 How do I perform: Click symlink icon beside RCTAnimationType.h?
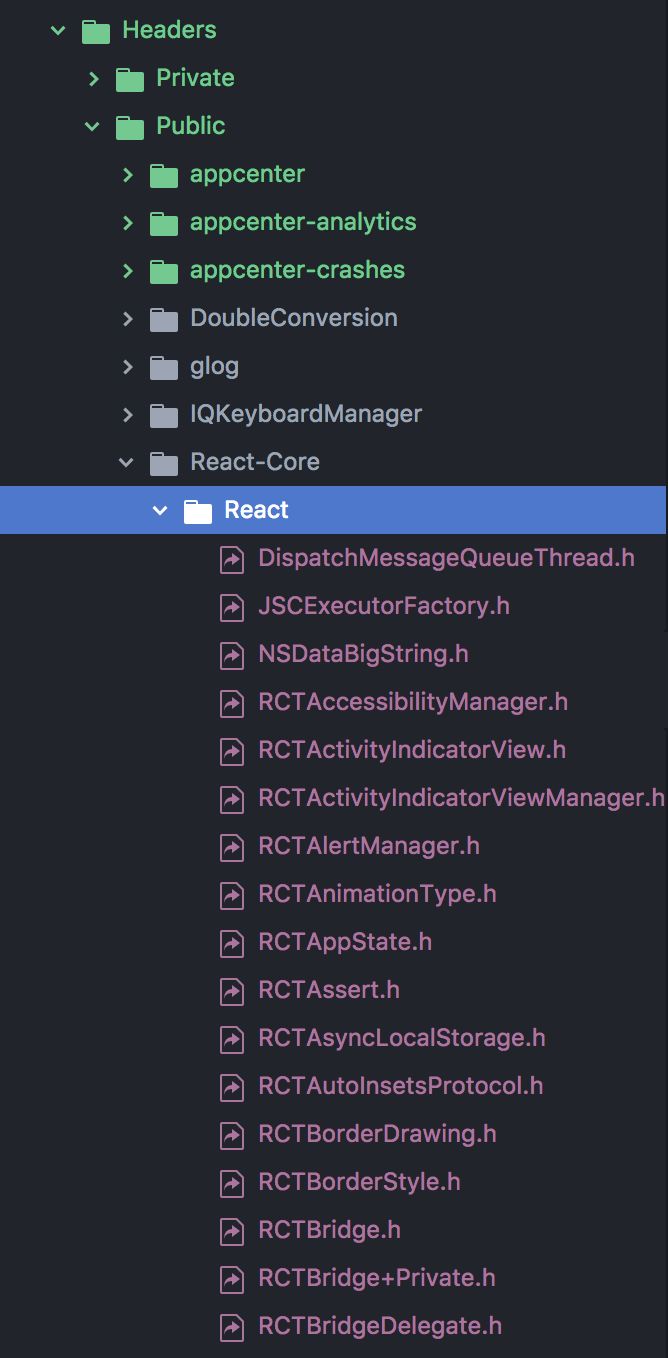(232, 895)
